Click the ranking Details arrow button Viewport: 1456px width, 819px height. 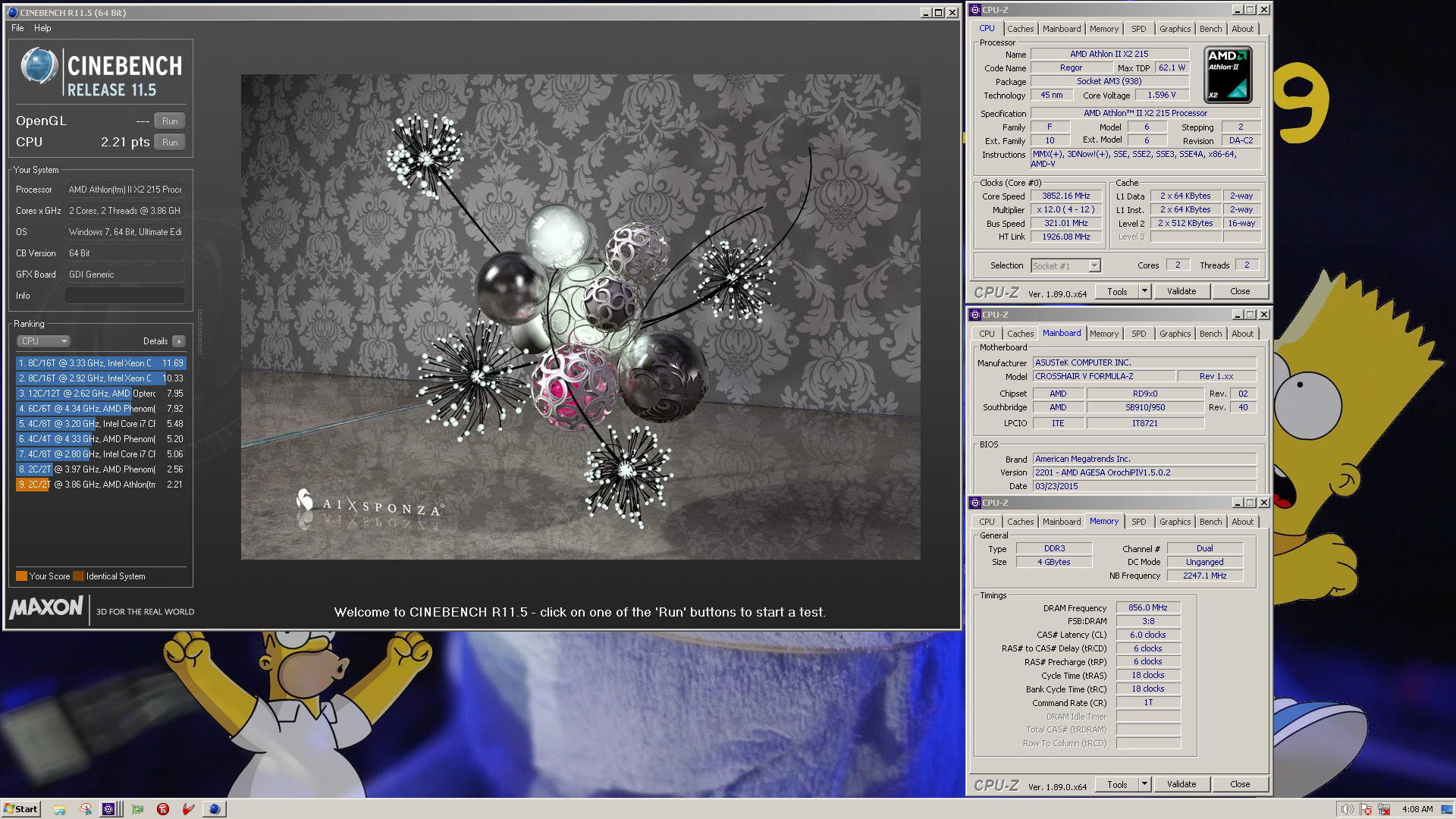tap(179, 341)
